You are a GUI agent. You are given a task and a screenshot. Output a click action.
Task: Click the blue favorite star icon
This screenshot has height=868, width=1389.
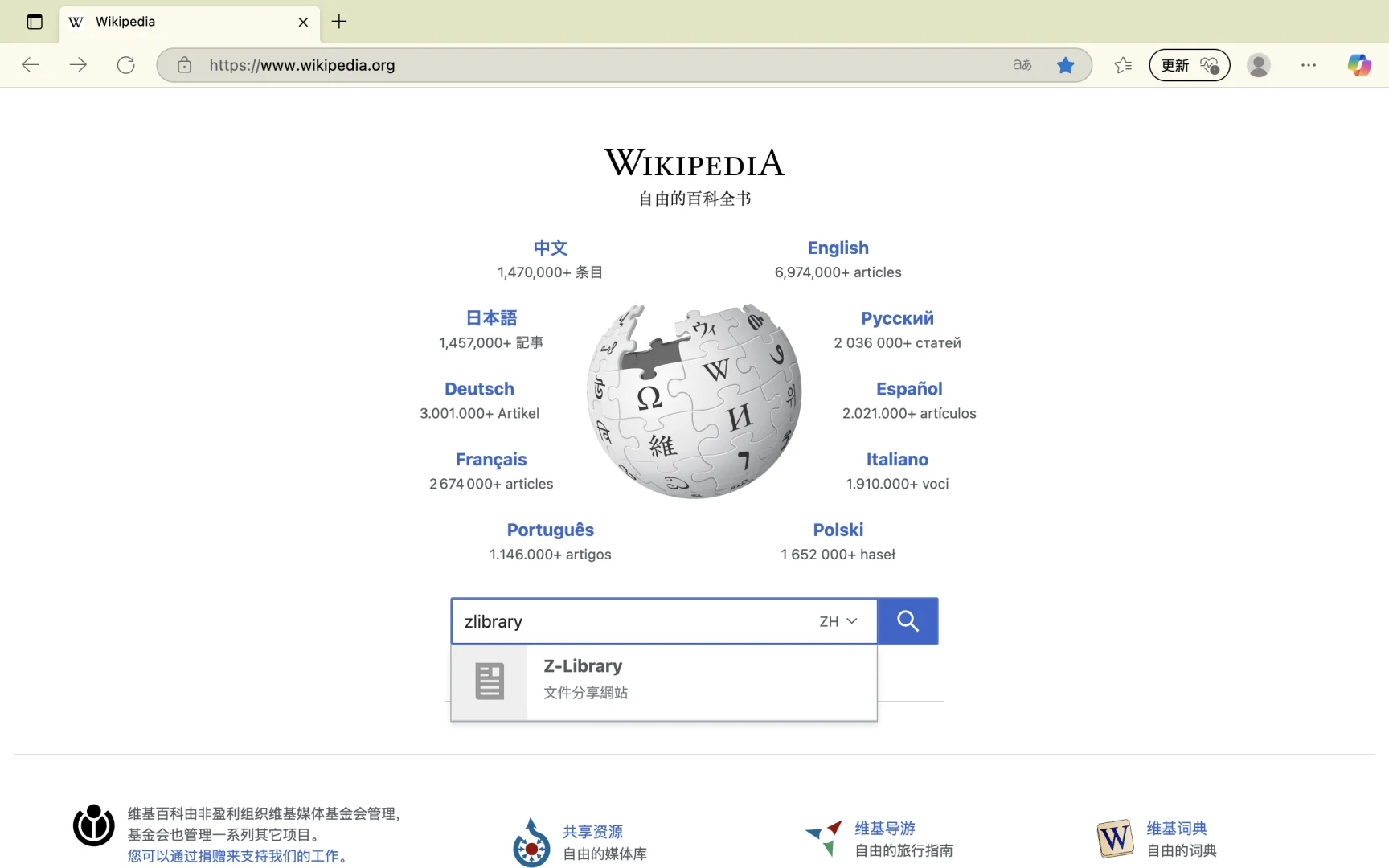(x=1066, y=65)
